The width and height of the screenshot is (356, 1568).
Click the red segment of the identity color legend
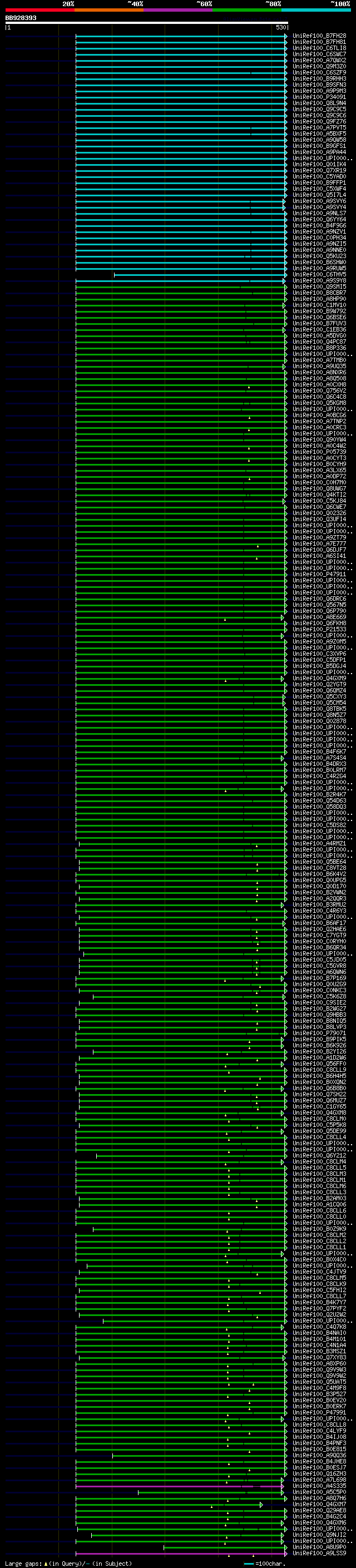point(39,10)
